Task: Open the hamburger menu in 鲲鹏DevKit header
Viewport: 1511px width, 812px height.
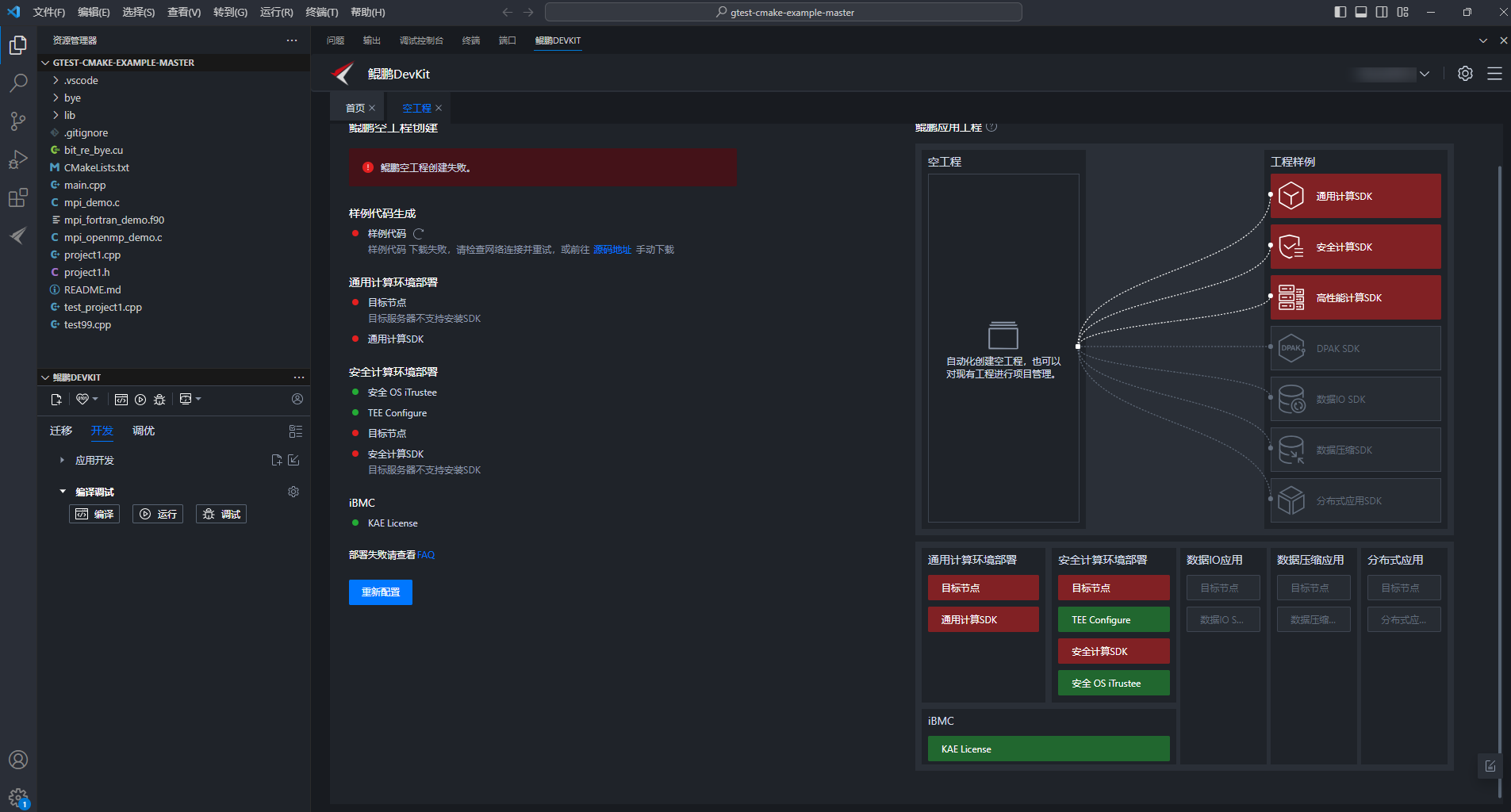Action: coord(1494,74)
